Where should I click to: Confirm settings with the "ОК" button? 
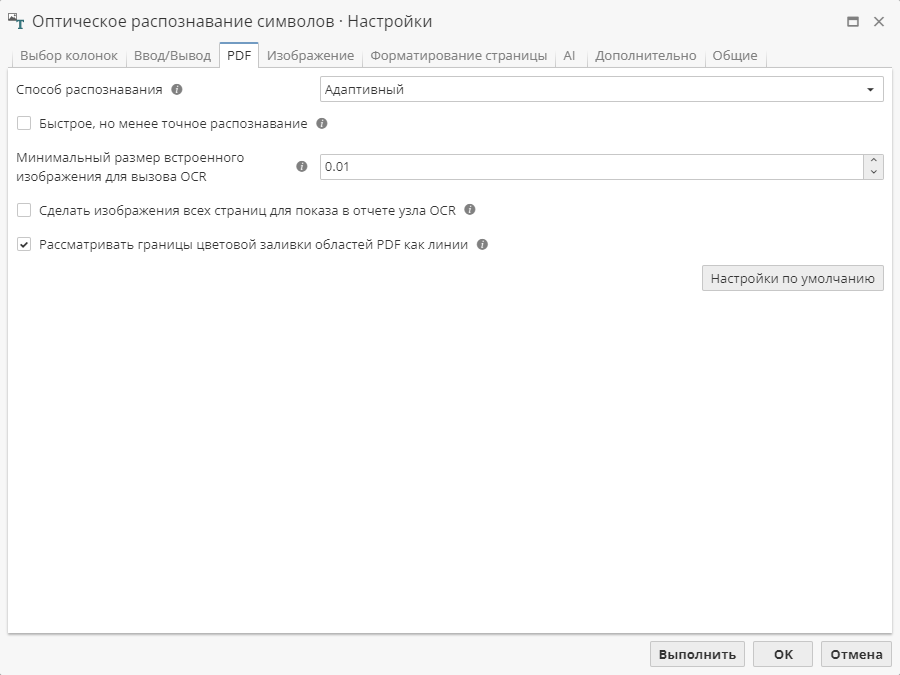(x=783, y=653)
